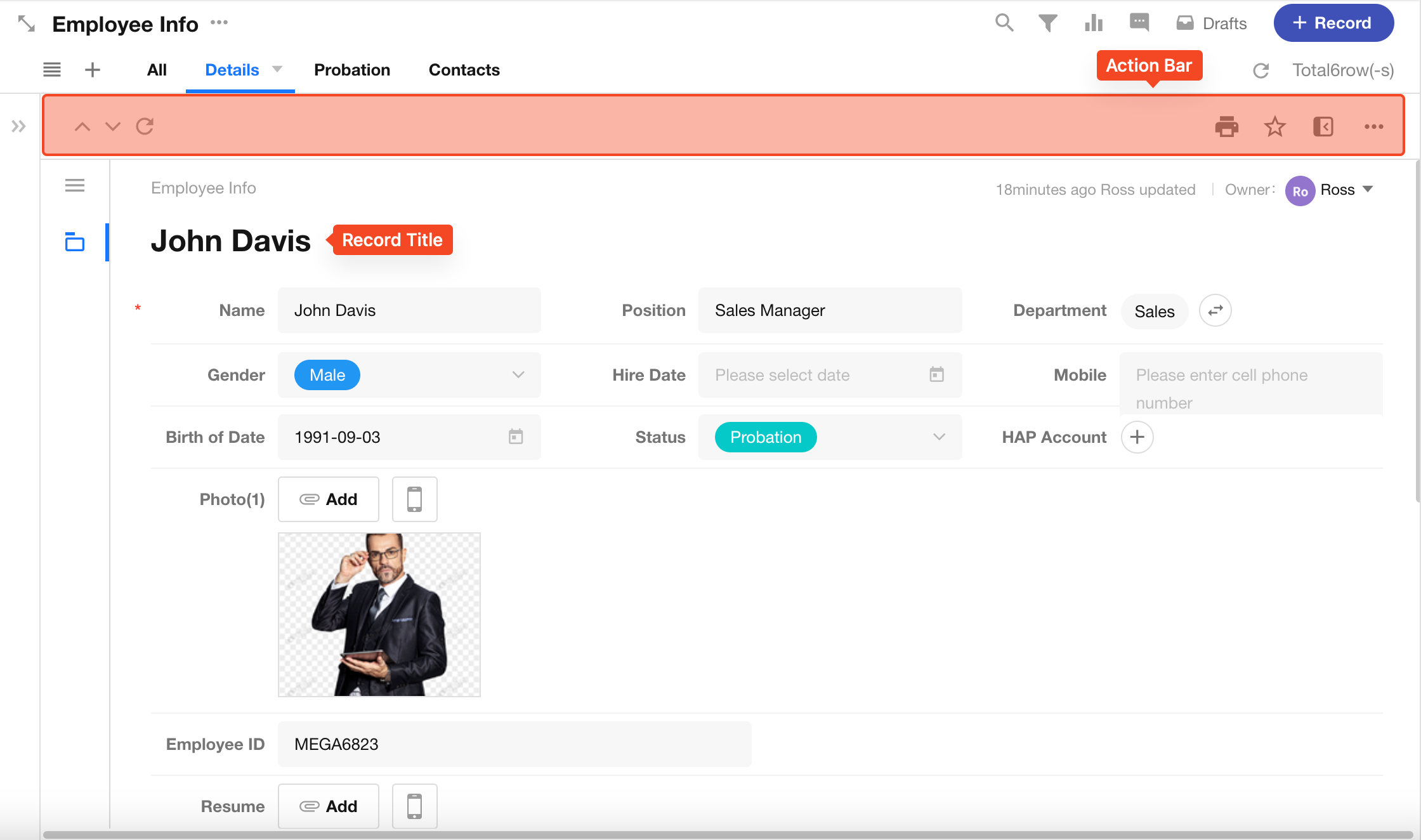
Task: Click the collapse side panel icon
Action: coord(1323,126)
